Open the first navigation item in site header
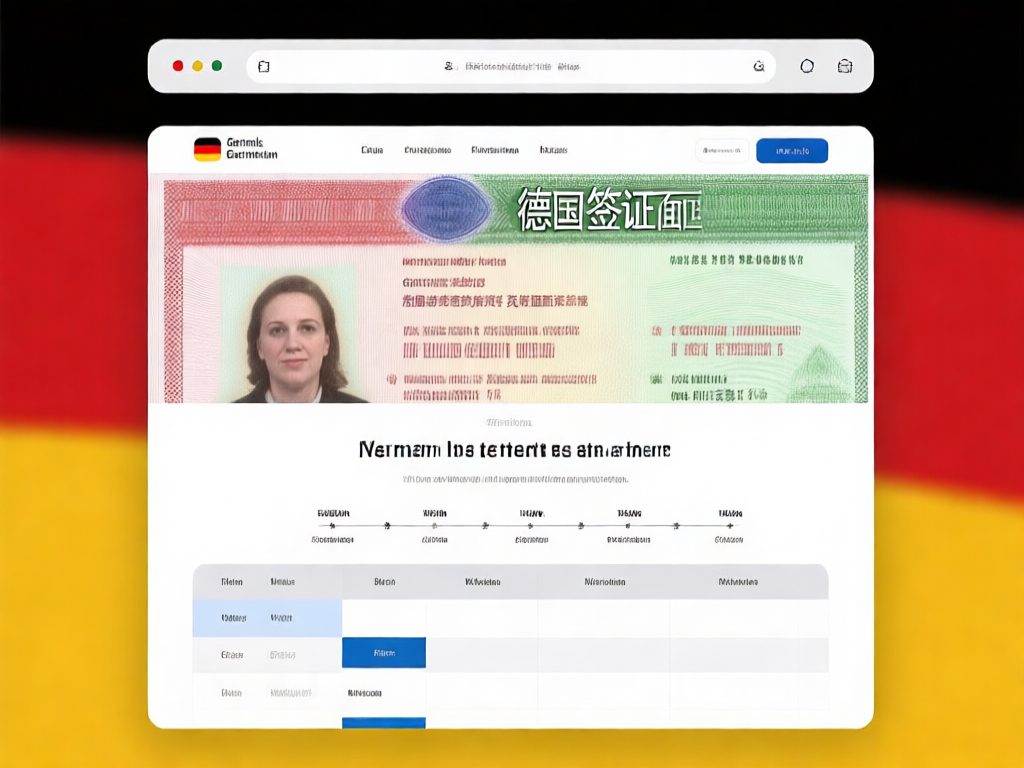Screen dimensions: 1024x768 pyautogui.click(x=372, y=150)
